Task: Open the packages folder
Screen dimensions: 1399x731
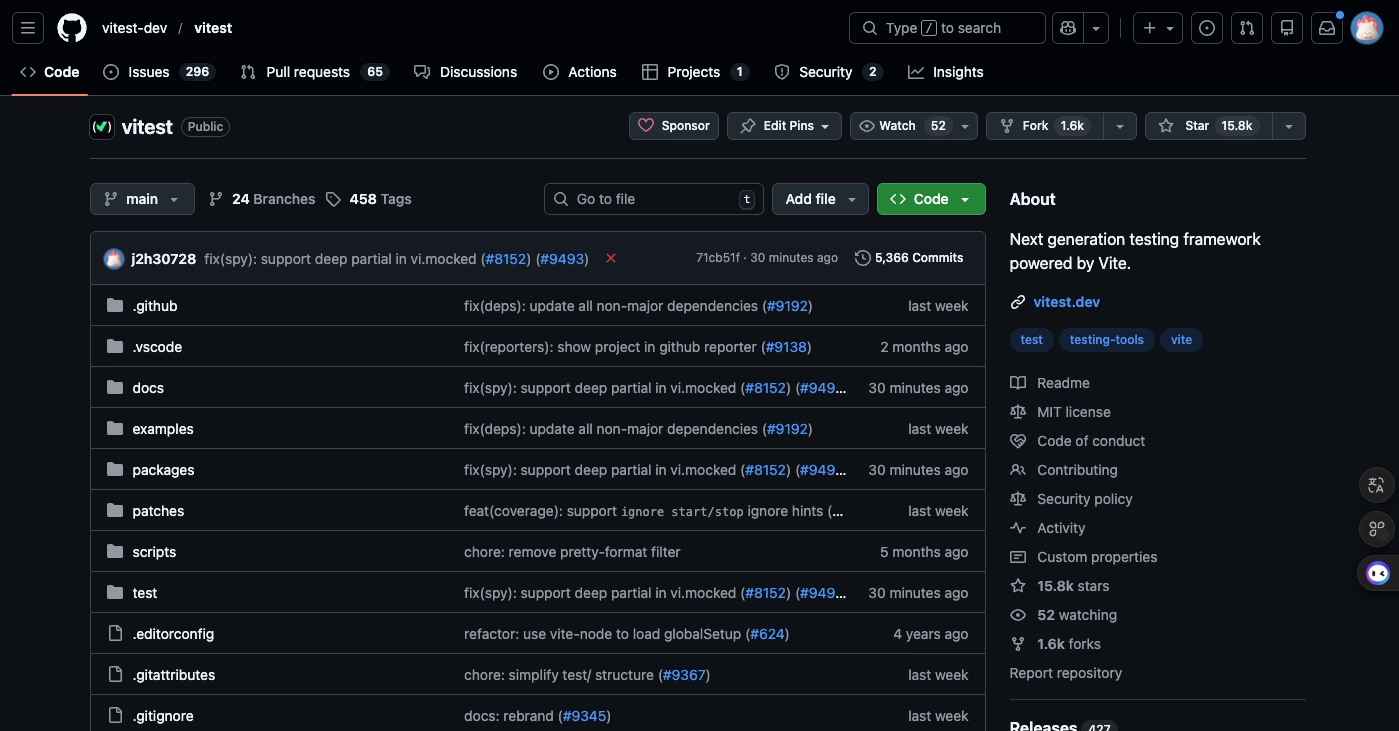Action: [163, 470]
